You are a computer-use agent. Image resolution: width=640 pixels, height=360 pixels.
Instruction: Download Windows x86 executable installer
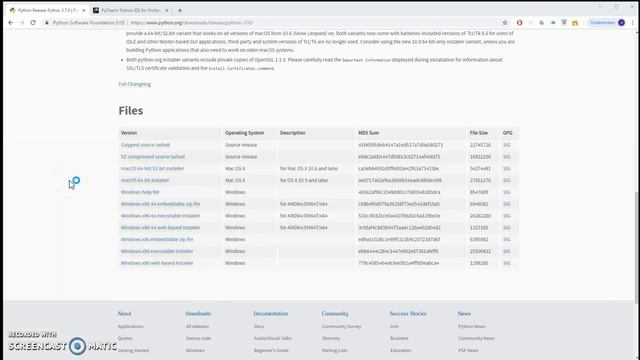click(157, 251)
